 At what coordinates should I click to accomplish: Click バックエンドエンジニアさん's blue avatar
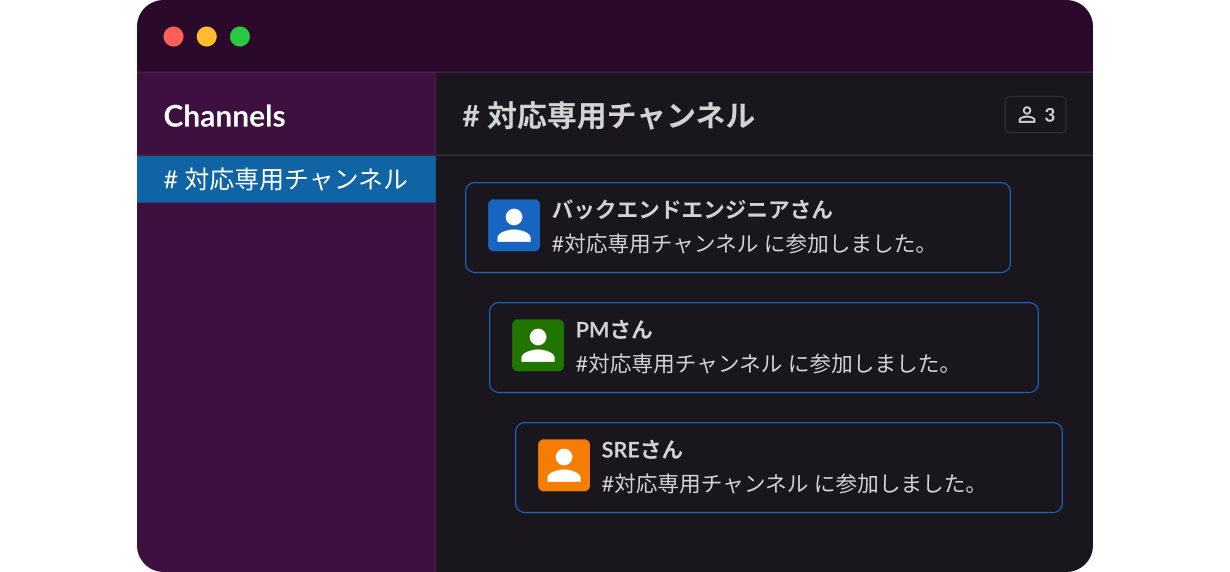coord(514,225)
